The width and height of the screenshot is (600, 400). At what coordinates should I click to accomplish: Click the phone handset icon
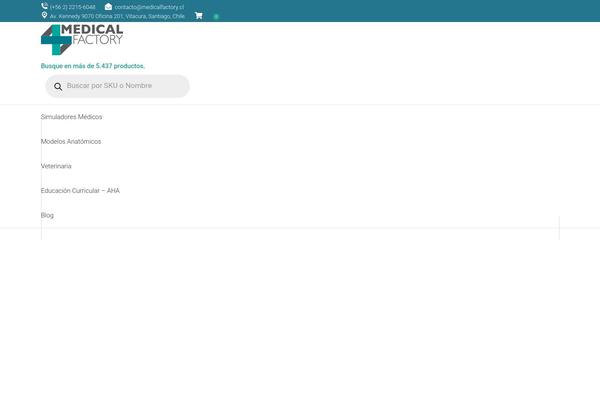click(x=44, y=6)
